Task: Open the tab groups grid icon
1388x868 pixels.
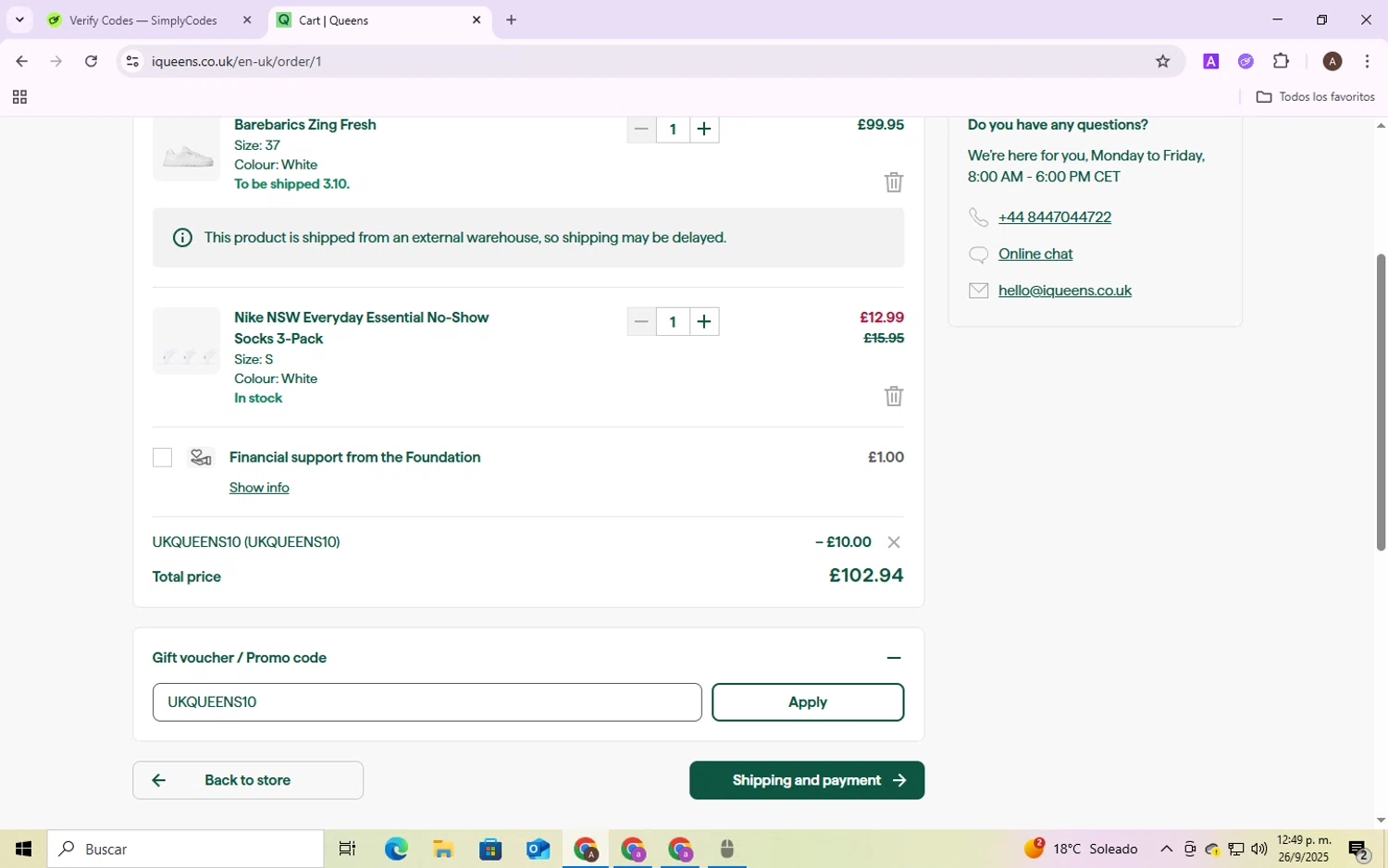Action: pyautogui.click(x=19, y=97)
